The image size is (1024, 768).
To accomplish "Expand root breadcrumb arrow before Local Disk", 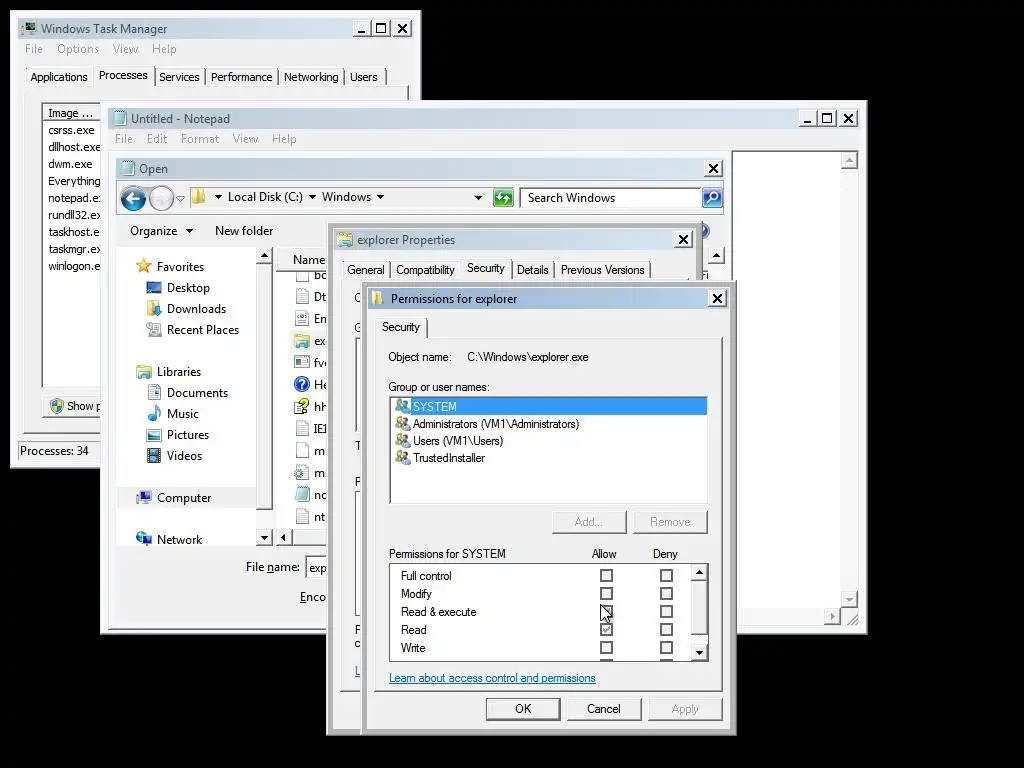I will pos(218,197).
